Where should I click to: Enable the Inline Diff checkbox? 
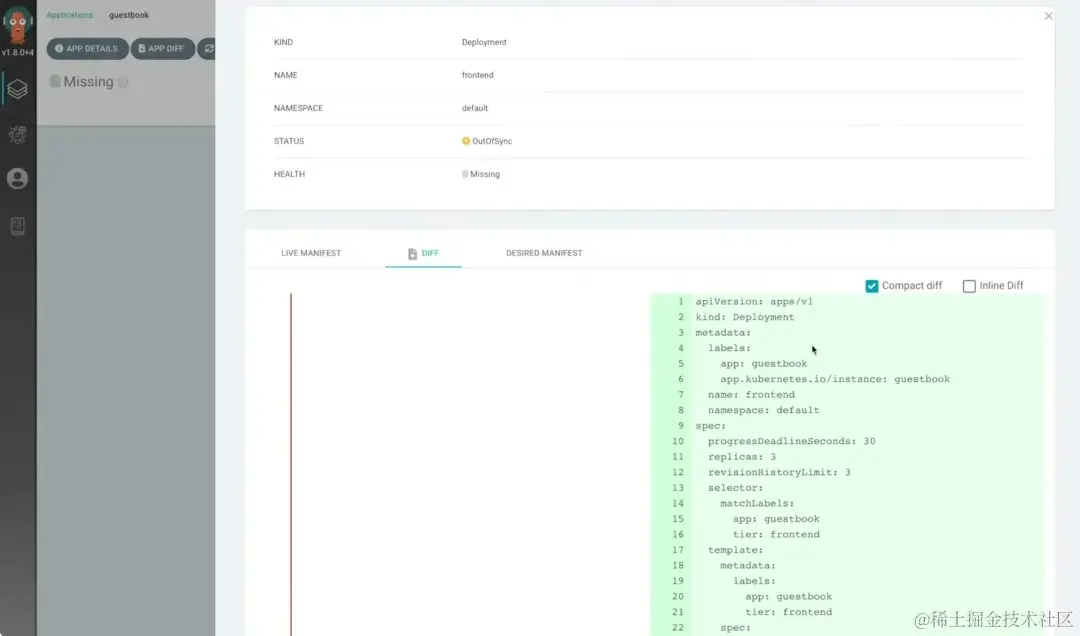969,286
